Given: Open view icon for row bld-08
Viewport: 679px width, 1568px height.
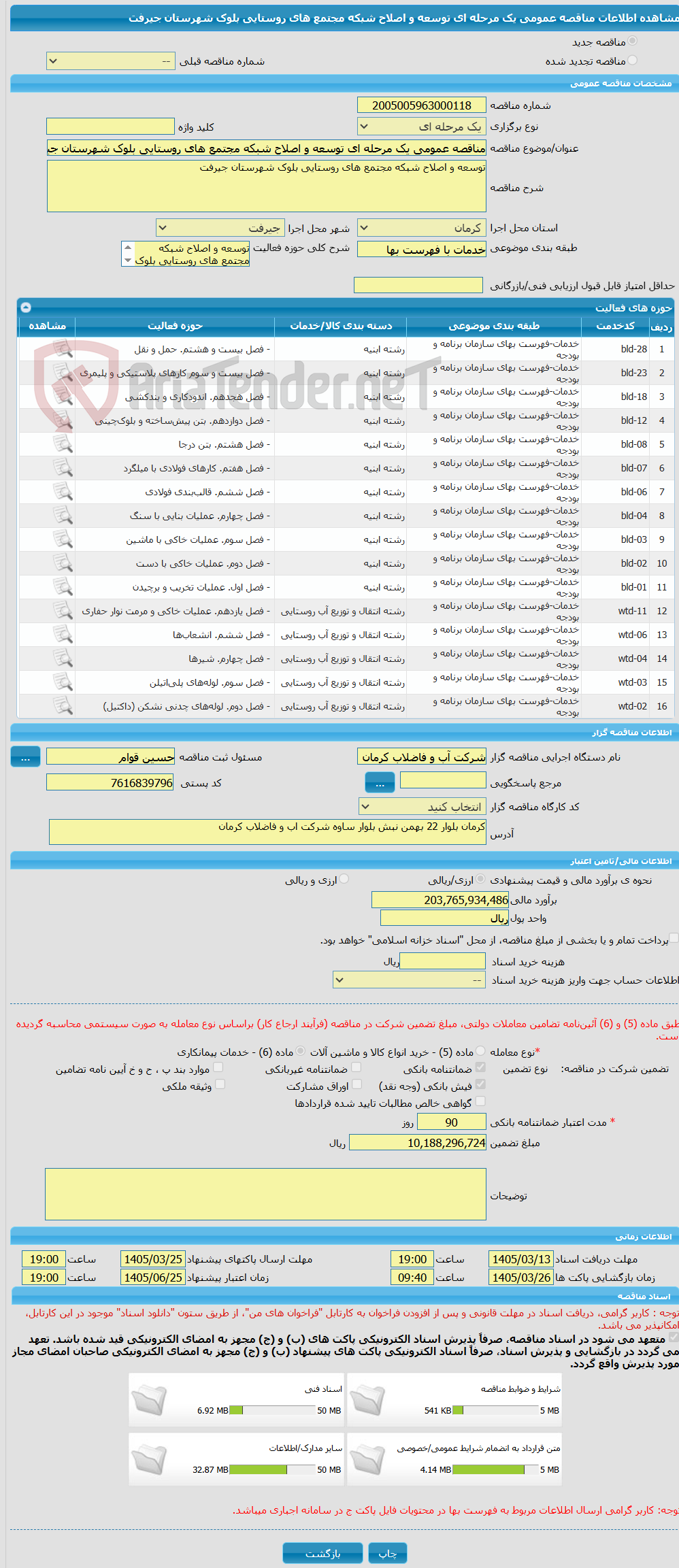Looking at the screenshot, I should [x=63, y=444].
